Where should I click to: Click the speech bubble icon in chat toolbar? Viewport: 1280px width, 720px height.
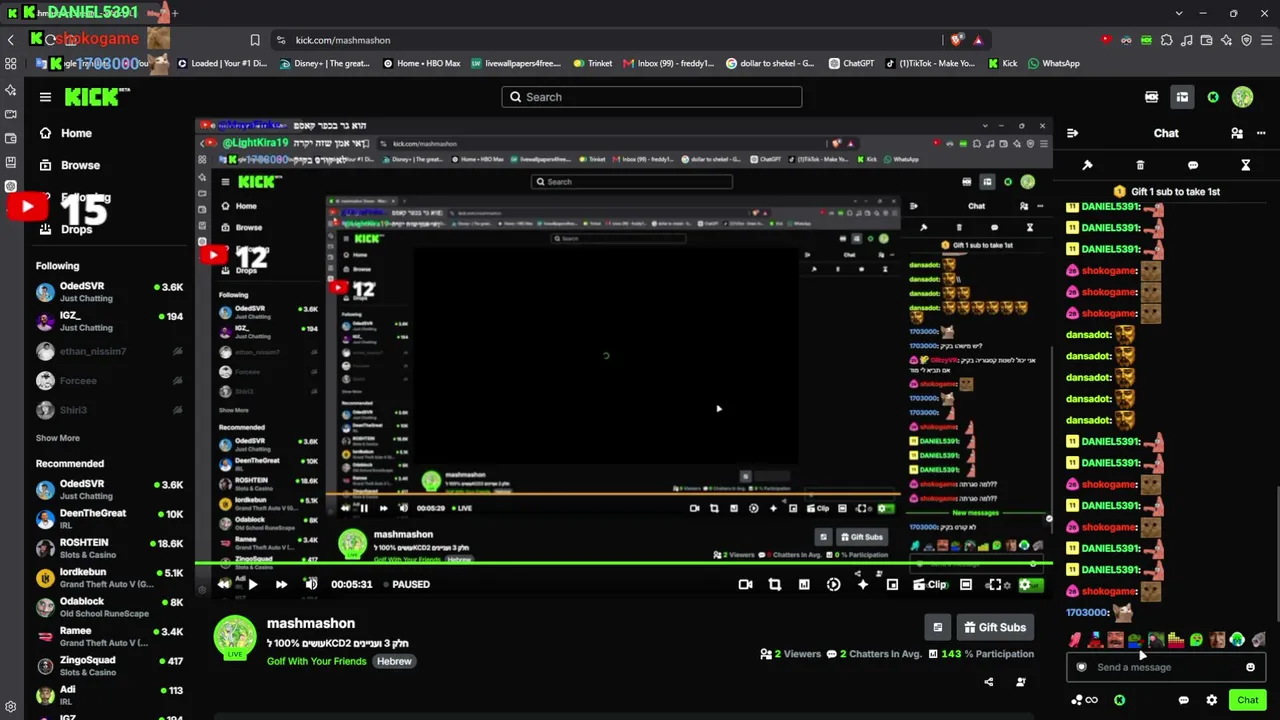coord(1193,165)
